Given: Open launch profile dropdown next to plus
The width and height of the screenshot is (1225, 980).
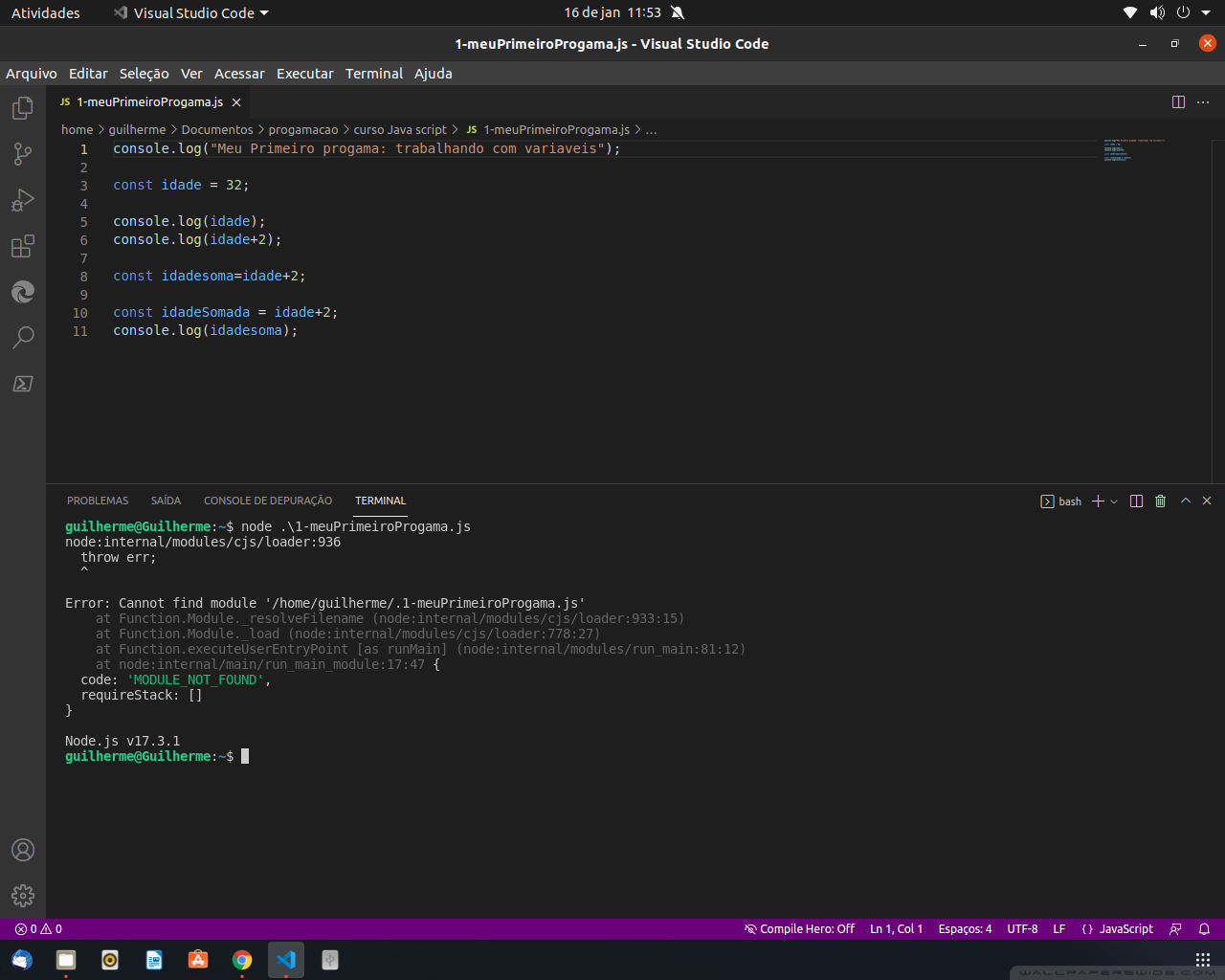Looking at the screenshot, I should [x=1114, y=501].
